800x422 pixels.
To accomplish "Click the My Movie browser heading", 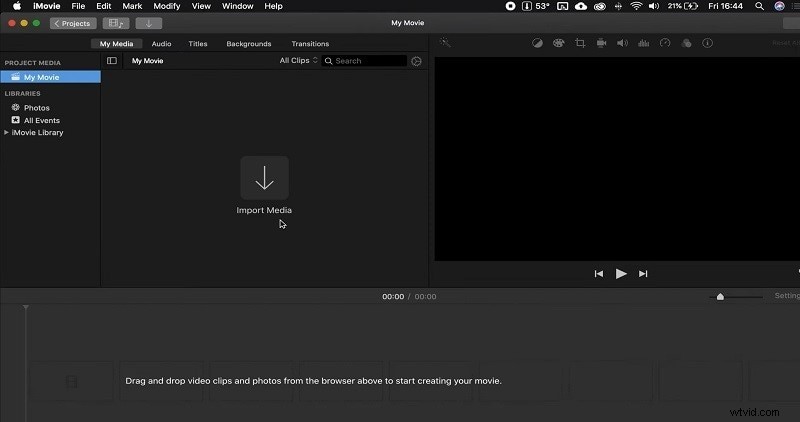I will tap(147, 61).
